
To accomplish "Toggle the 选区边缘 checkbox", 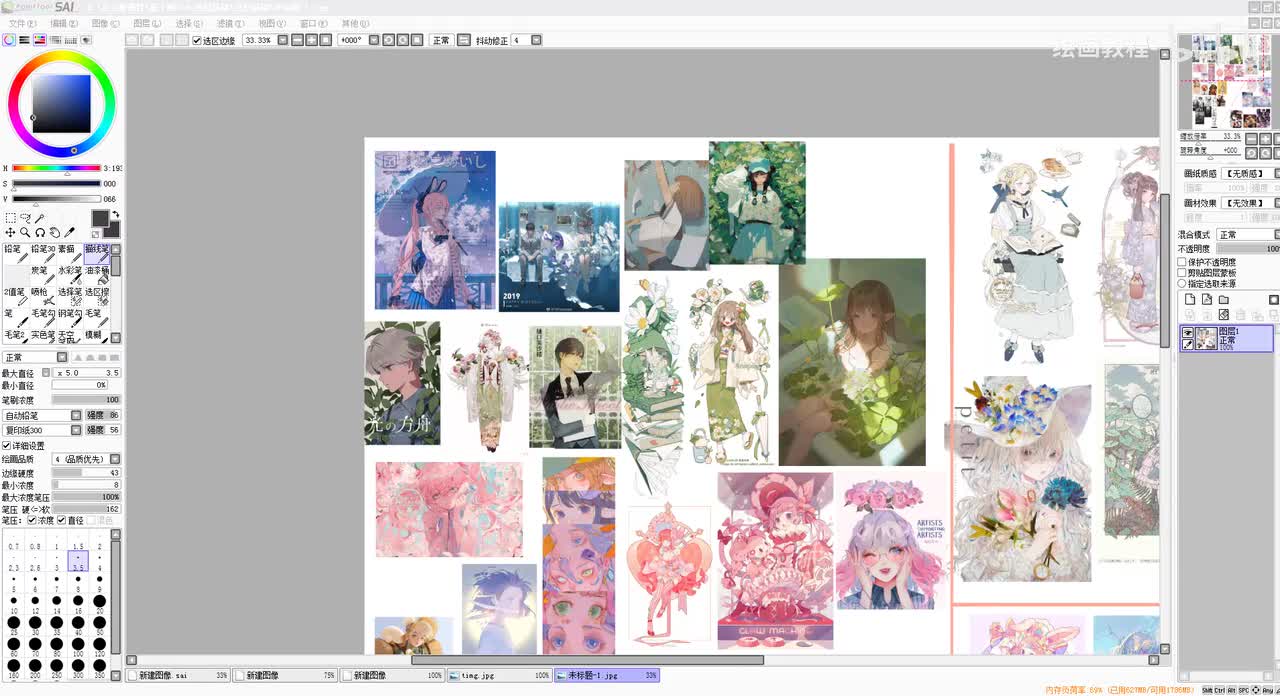I will (x=197, y=40).
